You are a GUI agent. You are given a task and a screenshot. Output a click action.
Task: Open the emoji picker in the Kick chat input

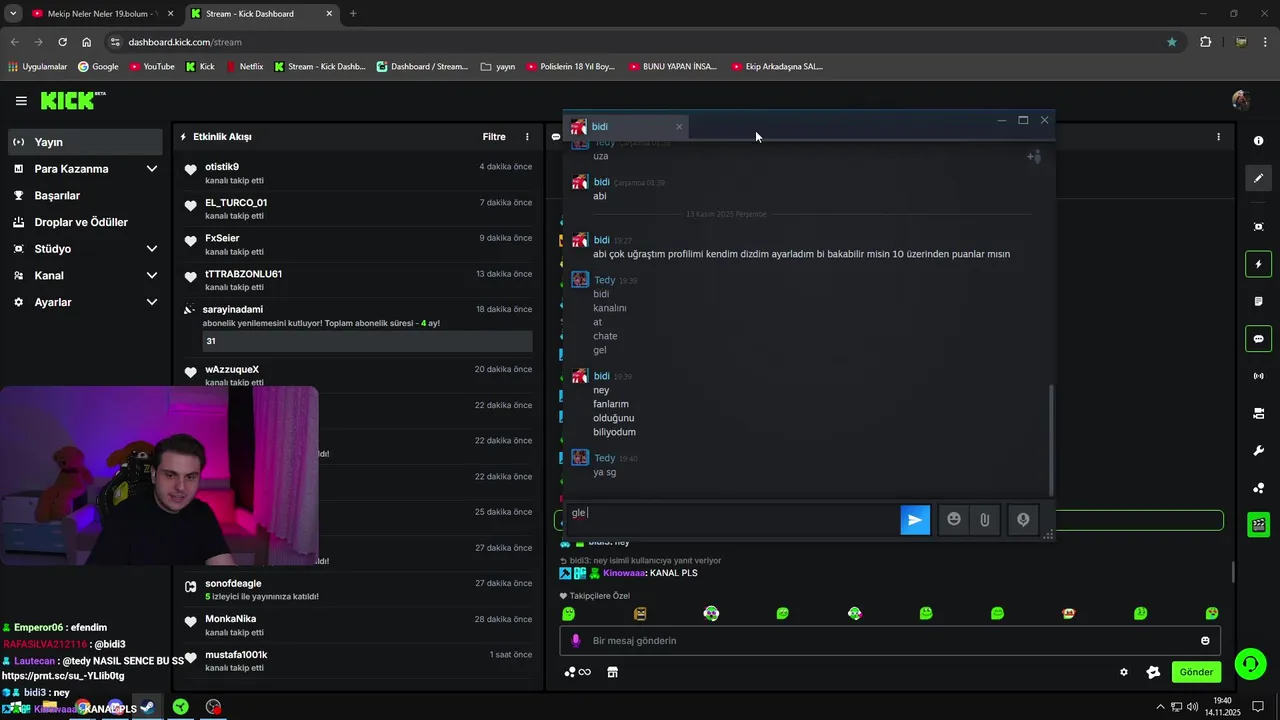(x=1205, y=641)
